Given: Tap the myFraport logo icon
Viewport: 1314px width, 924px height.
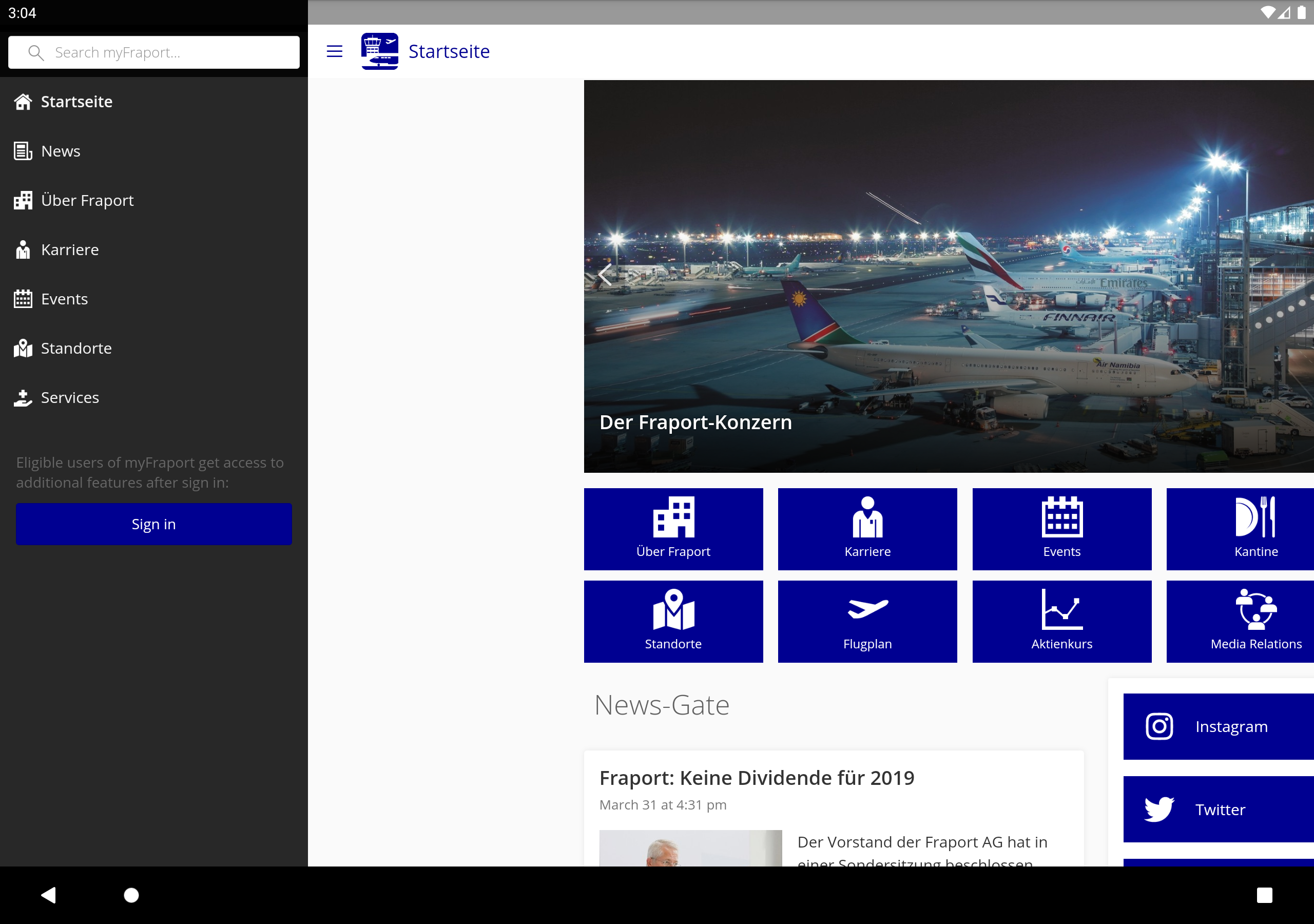Looking at the screenshot, I should (379, 51).
